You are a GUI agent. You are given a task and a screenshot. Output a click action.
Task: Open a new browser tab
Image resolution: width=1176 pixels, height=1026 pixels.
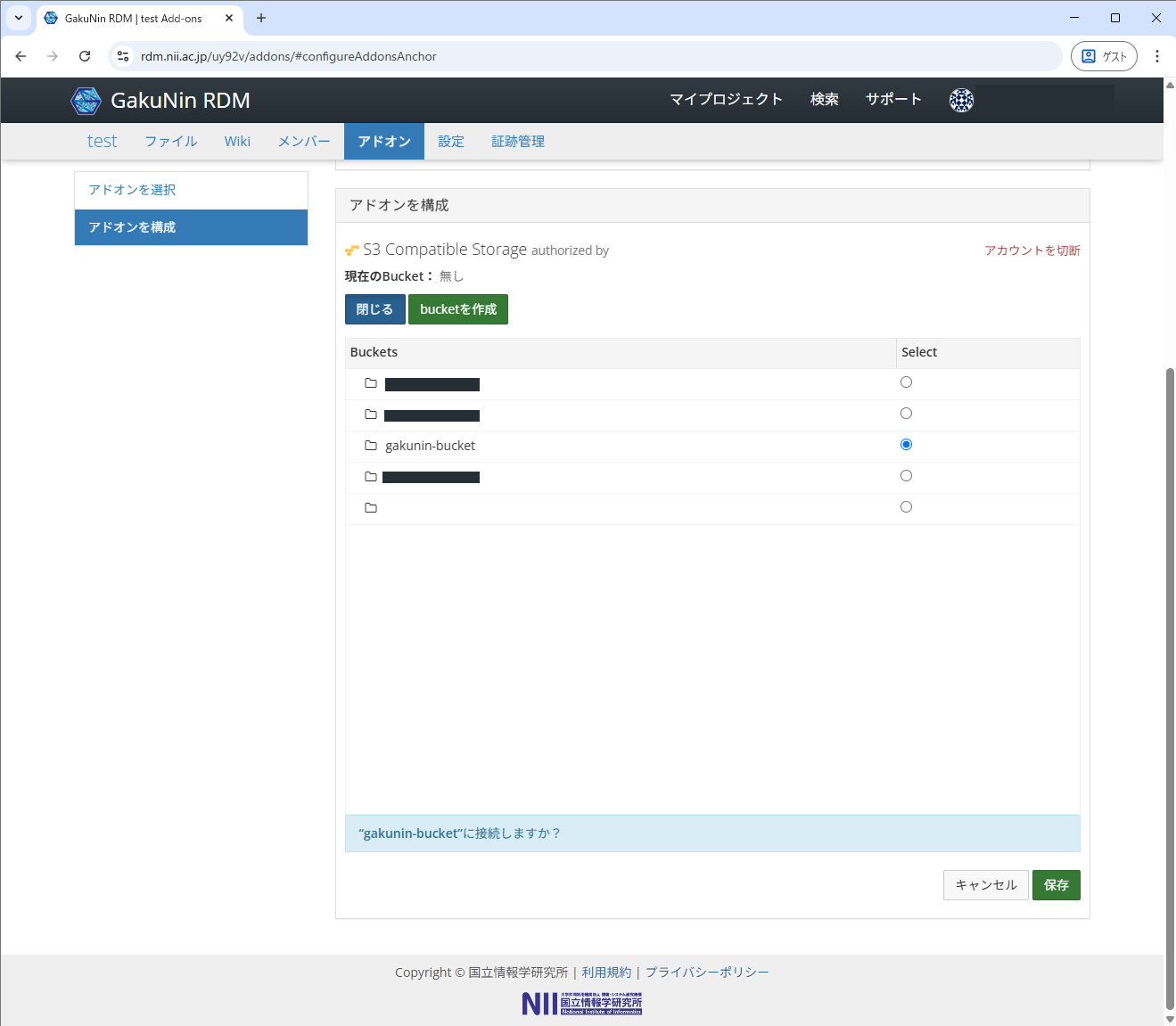[x=261, y=18]
